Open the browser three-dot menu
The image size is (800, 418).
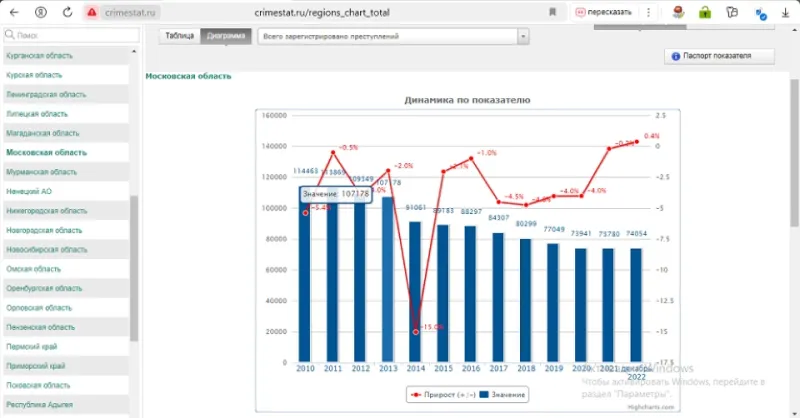click(648, 12)
